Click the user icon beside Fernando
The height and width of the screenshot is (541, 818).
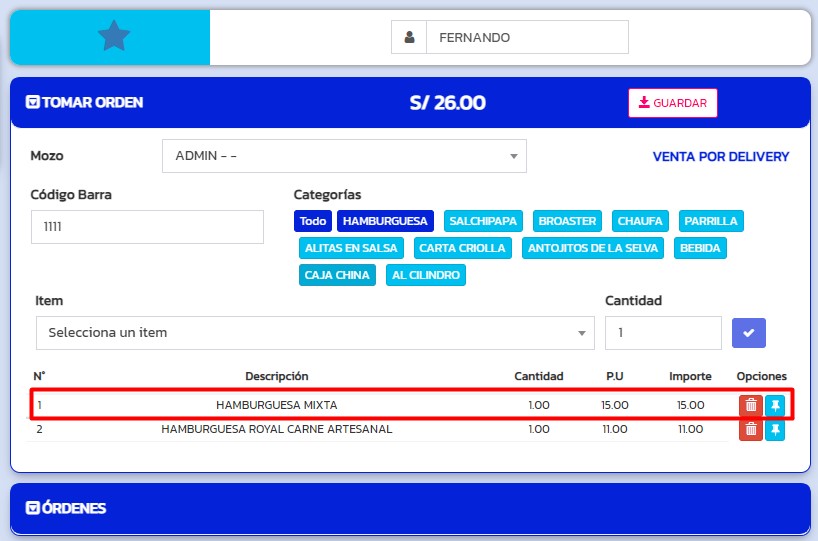coord(409,38)
